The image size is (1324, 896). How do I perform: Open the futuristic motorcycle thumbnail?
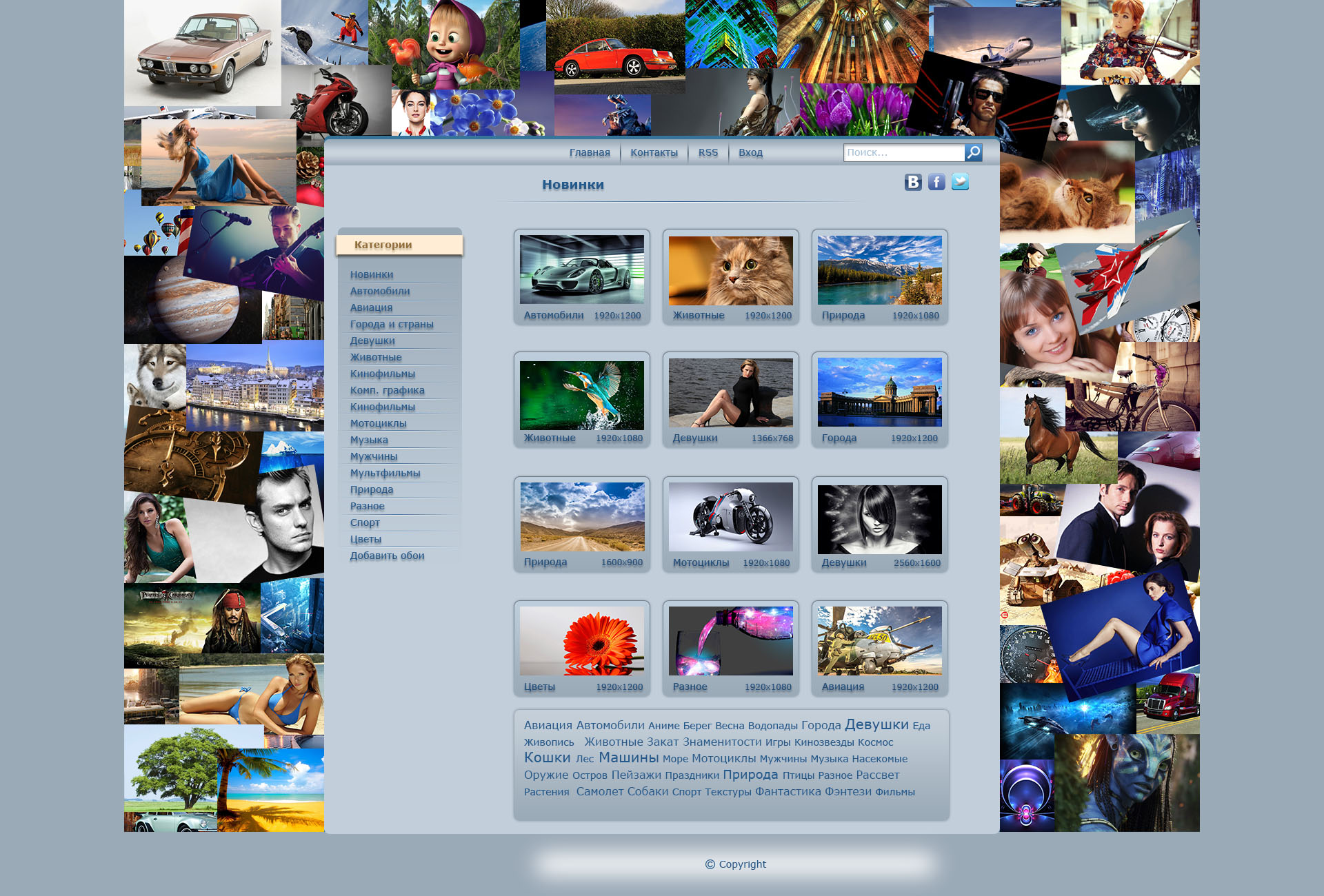coord(730,517)
